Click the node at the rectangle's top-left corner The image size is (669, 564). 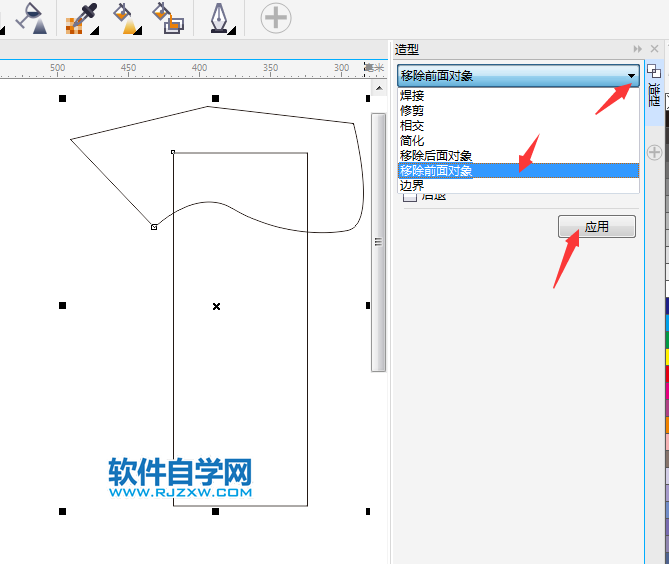[173, 152]
